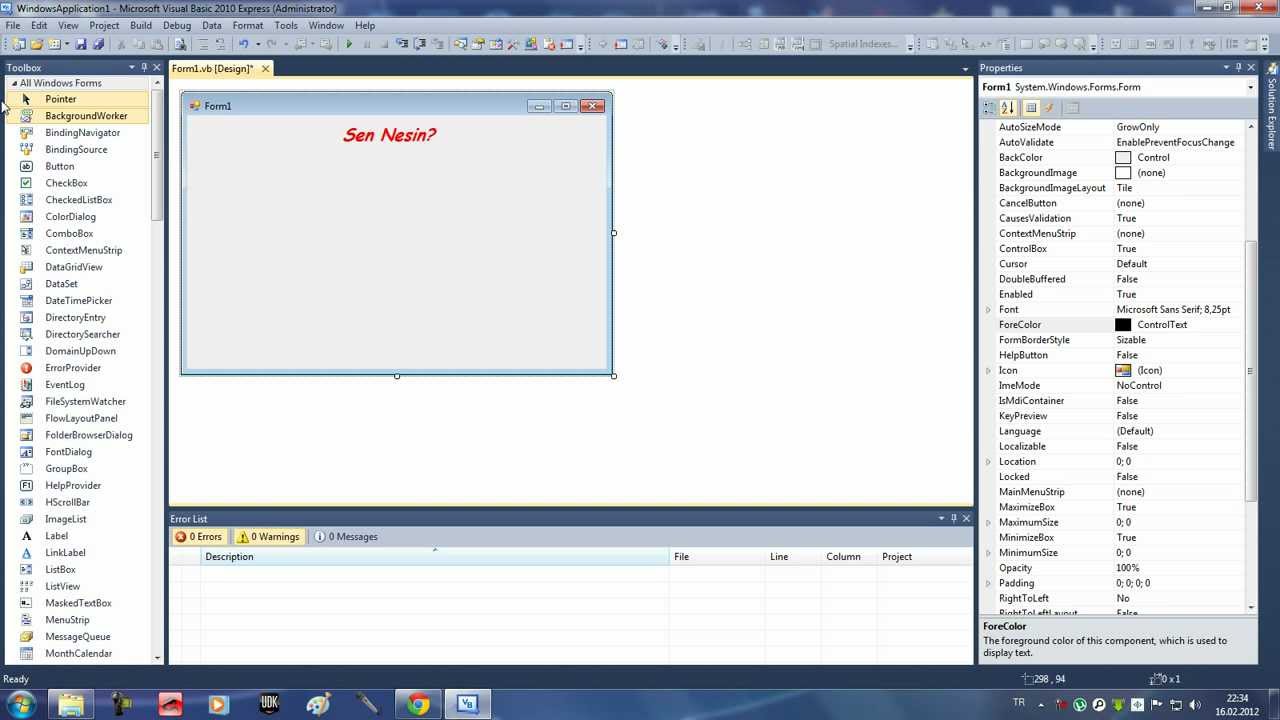Click the Save All toolbar icon
Screen dimensions: 1280x720
click(x=98, y=44)
